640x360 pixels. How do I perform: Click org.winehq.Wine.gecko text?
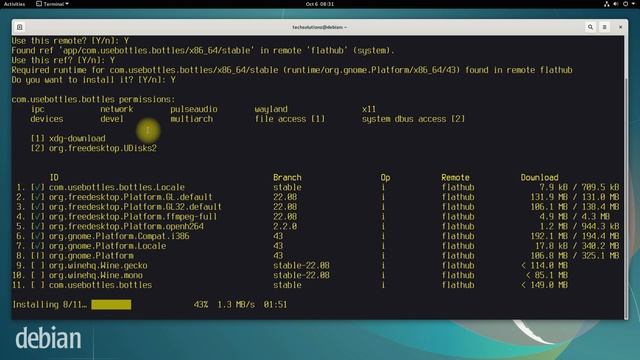[98, 266]
